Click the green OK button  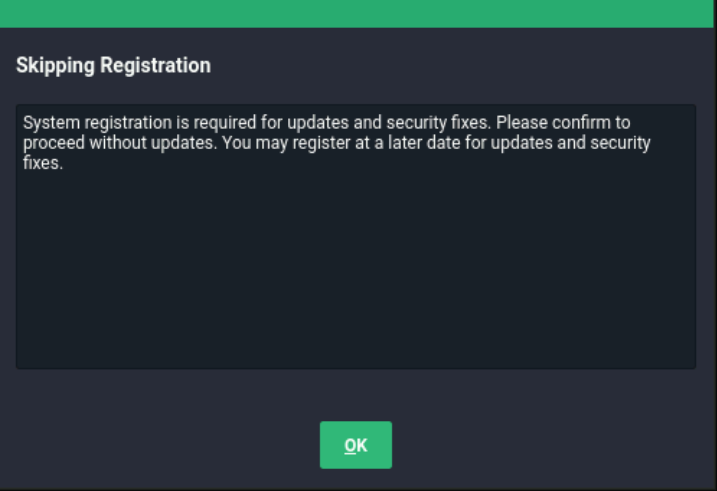355,445
